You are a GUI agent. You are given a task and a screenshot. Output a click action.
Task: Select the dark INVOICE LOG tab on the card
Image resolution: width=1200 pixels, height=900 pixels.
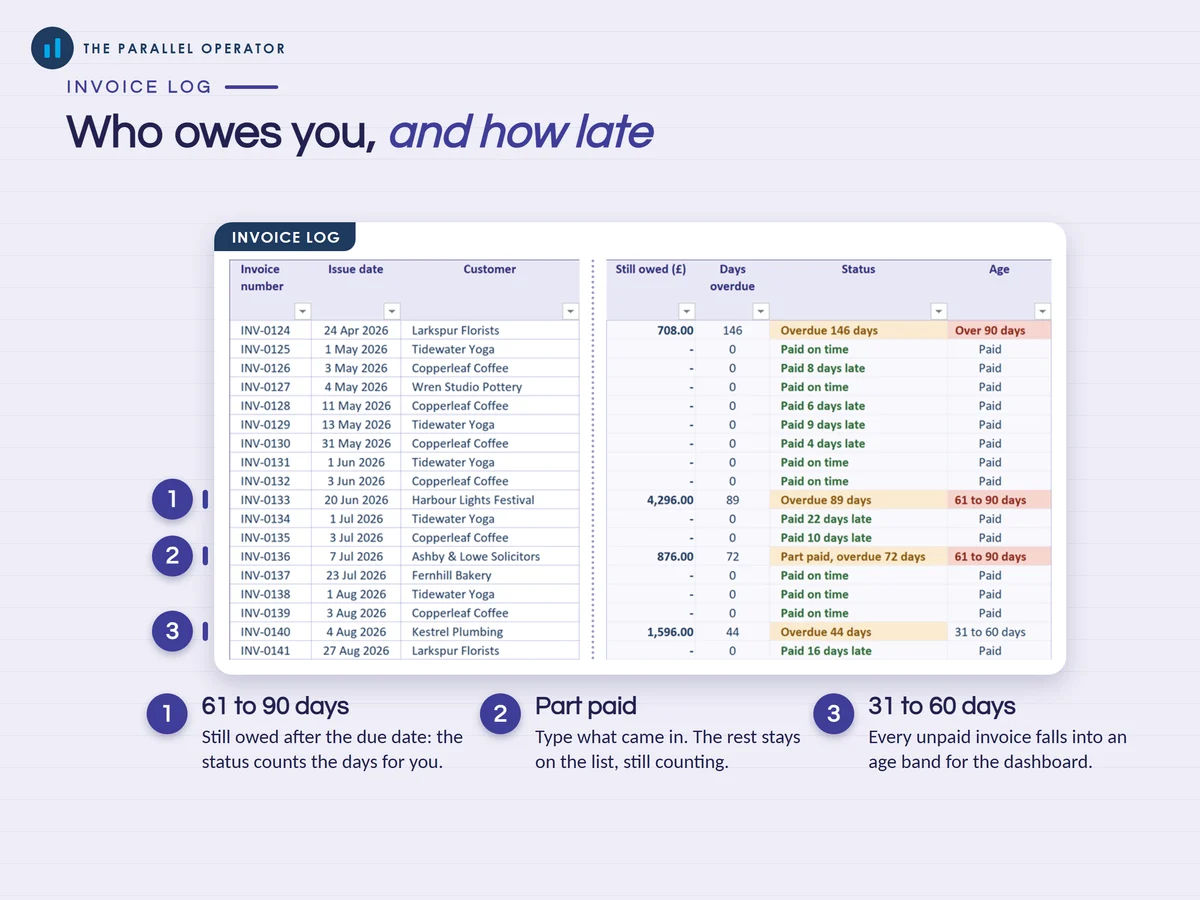pyautogui.click(x=285, y=237)
